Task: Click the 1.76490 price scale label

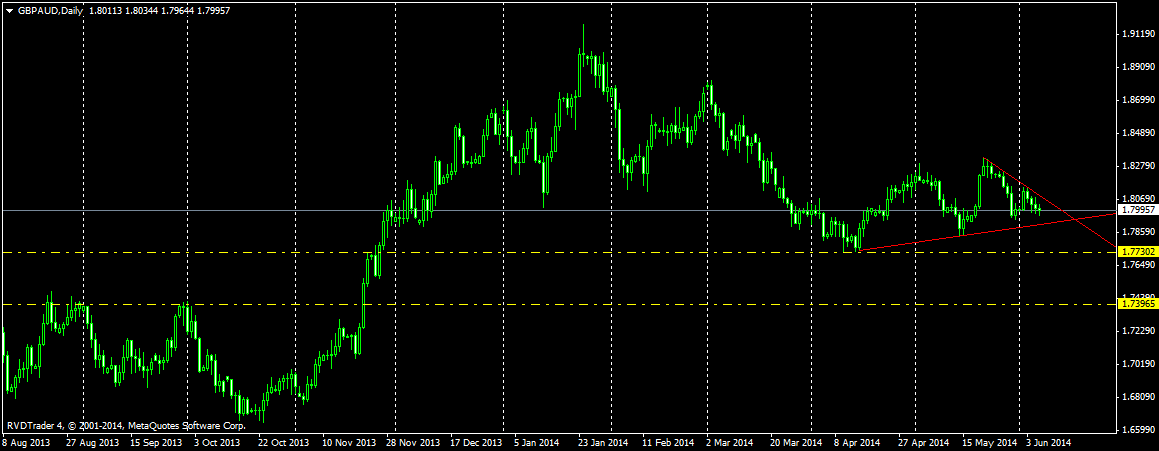Action: coord(1137,265)
